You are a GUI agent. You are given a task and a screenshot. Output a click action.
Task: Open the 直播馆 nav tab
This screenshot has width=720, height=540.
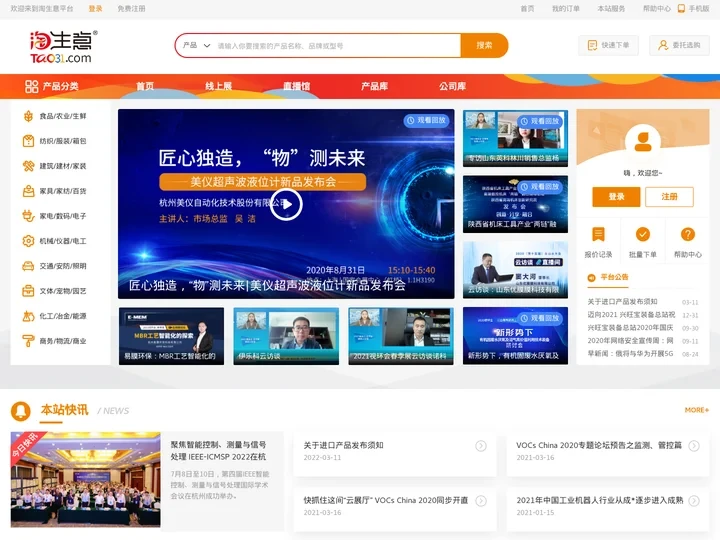click(x=297, y=86)
